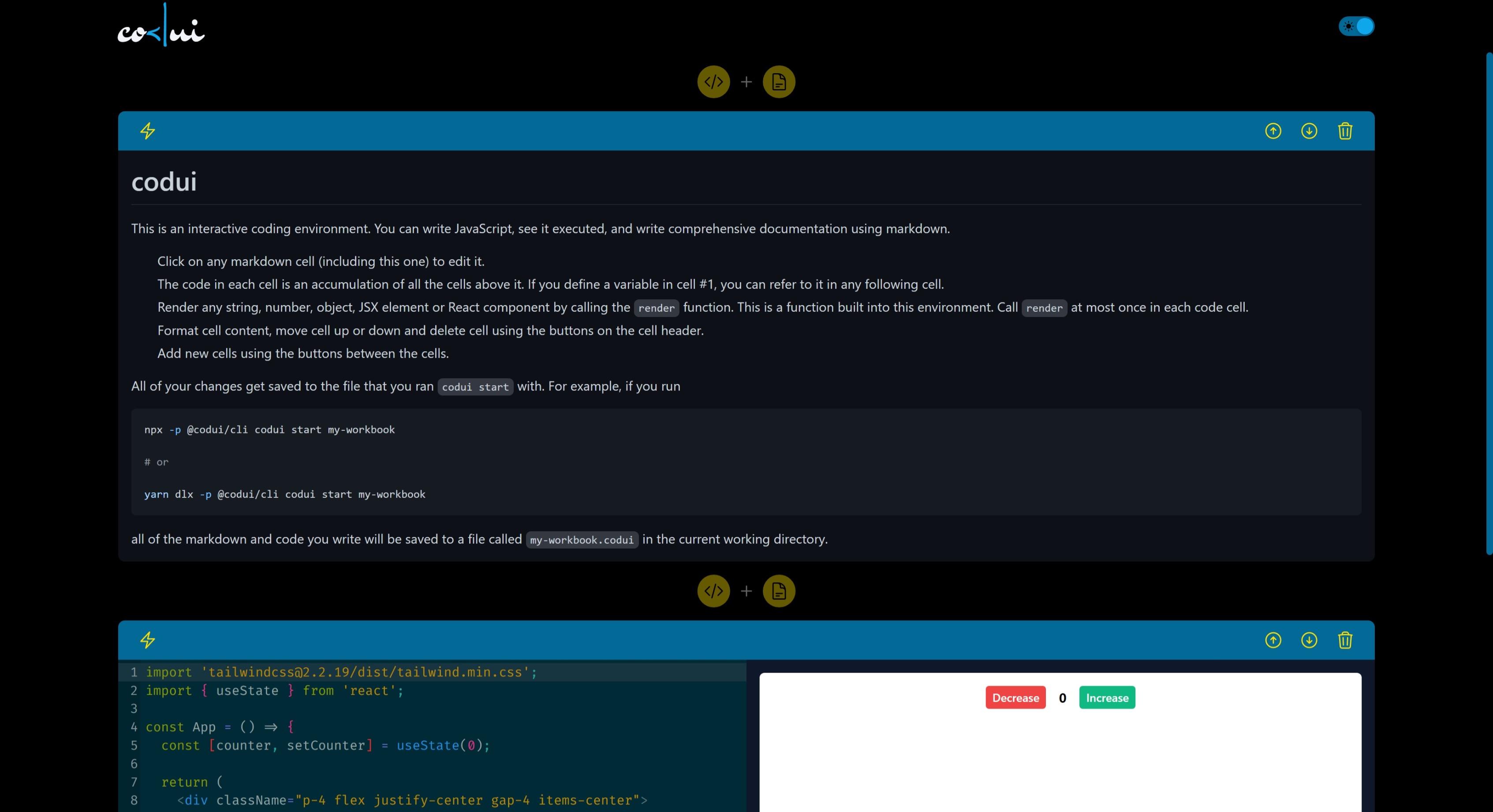Image resolution: width=1493 pixels, height=812 pixels.
Task: Toggle the light/dark theme switch
Action: click(1356, 26)
